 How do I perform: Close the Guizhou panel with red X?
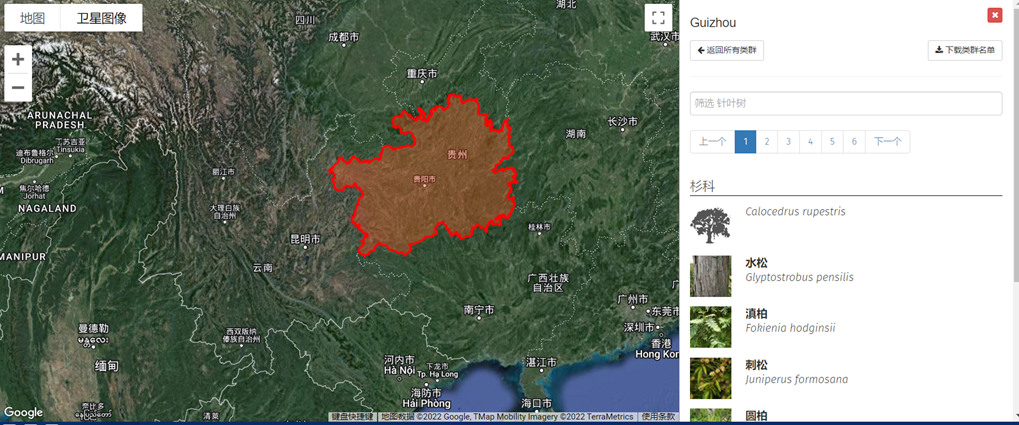(994, 16)
